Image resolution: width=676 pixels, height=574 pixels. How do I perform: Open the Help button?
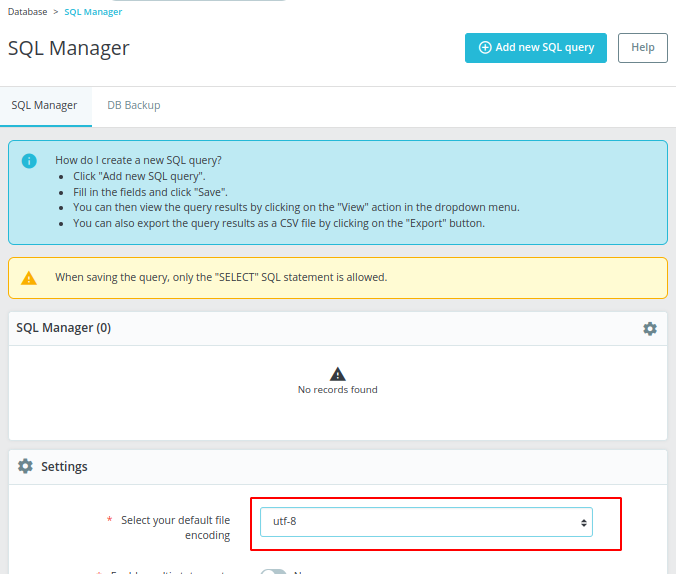coord(642,48)
